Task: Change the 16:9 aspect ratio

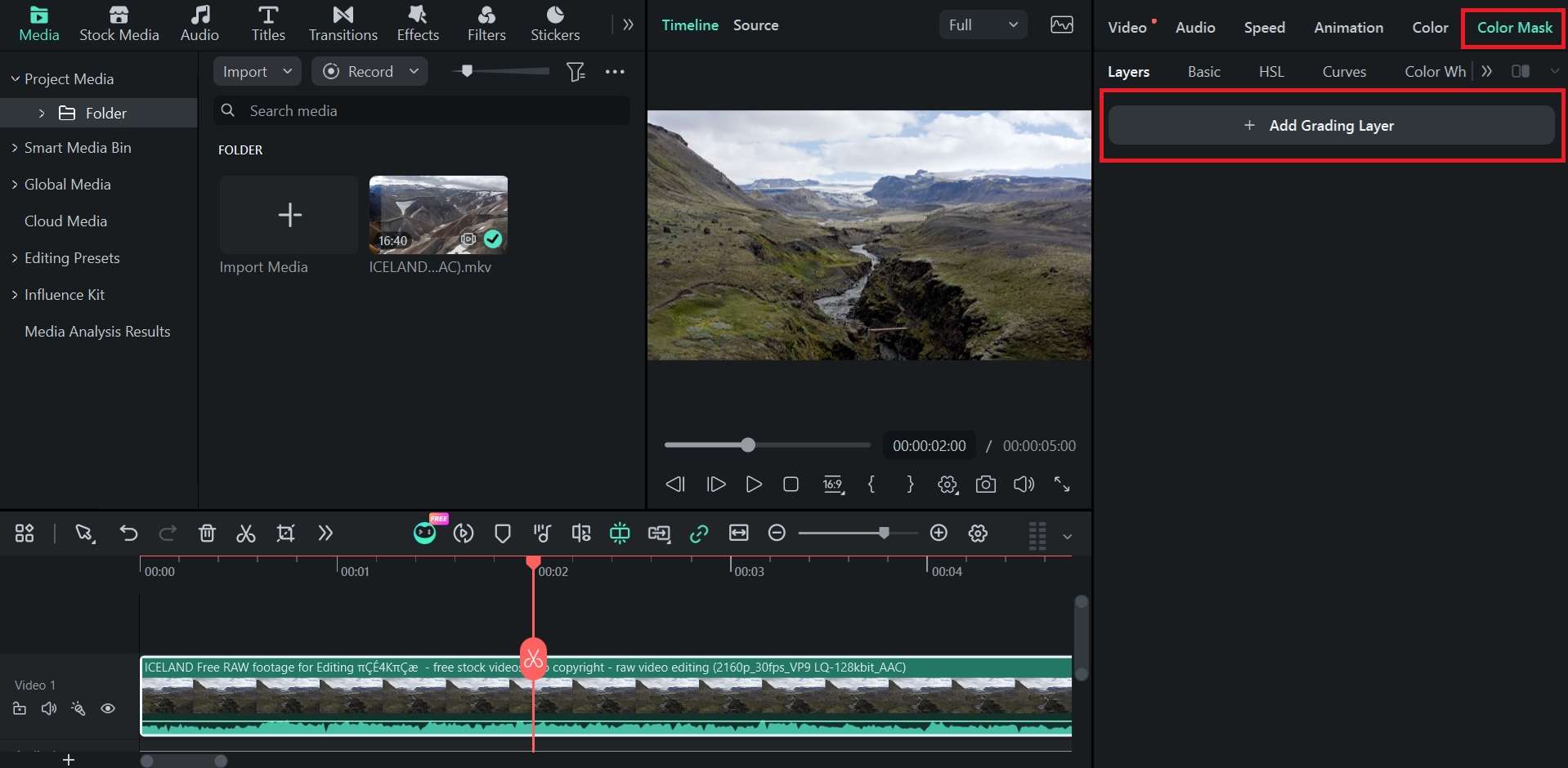Action: [x=832, y=484]
